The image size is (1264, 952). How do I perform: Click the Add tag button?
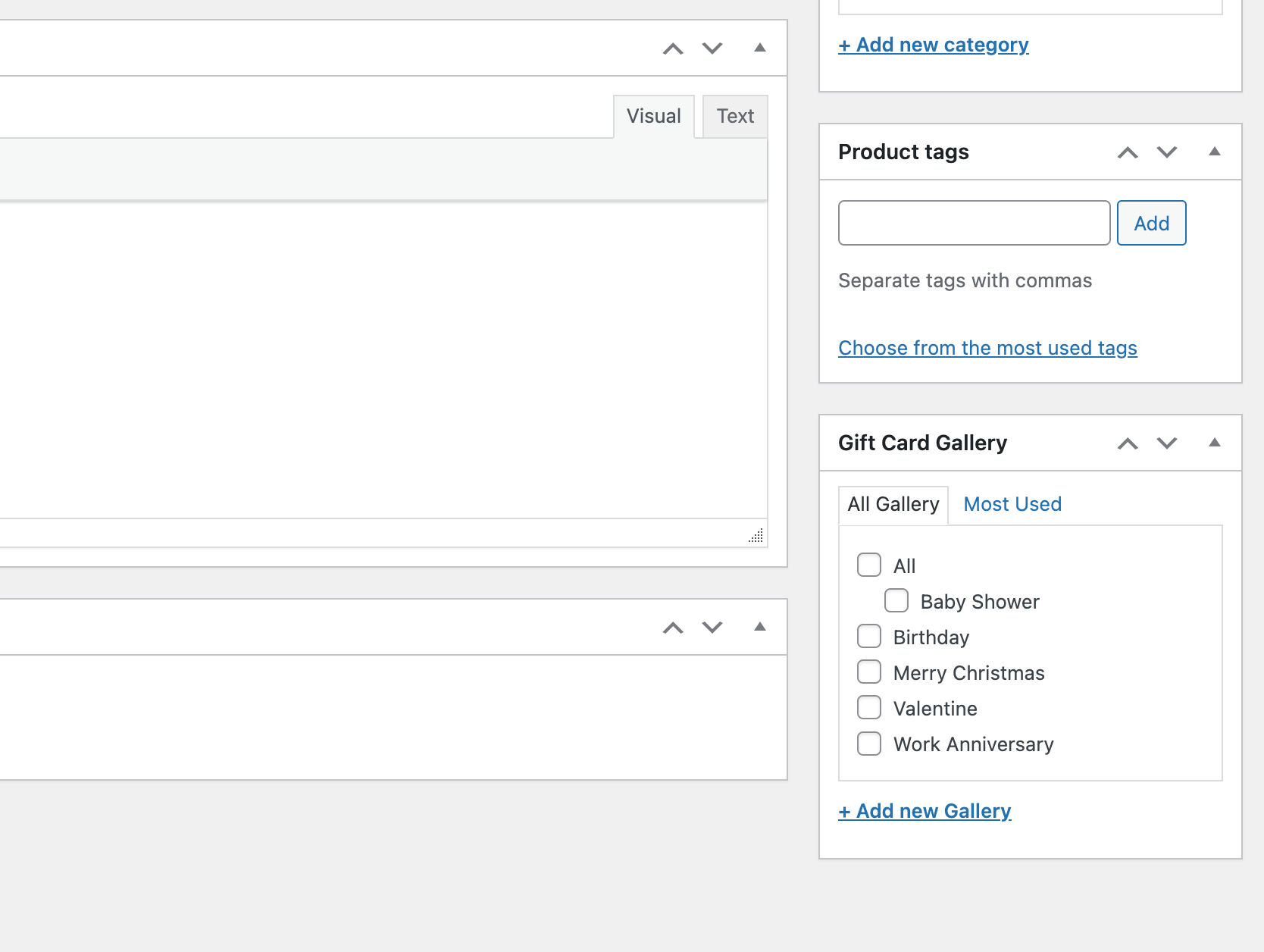tap(1151, 223)
